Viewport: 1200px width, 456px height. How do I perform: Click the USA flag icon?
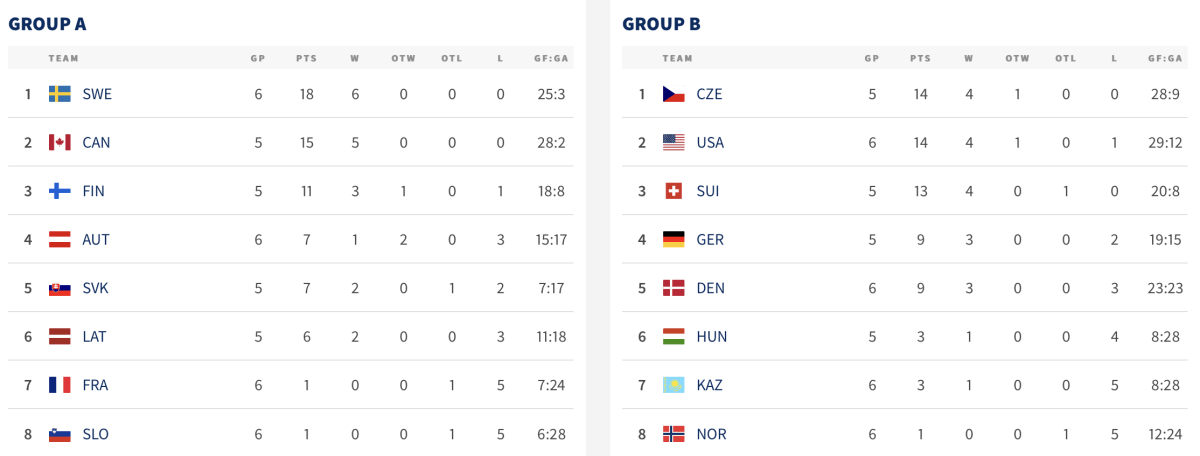pyautogui.click(x=674, y=143)
